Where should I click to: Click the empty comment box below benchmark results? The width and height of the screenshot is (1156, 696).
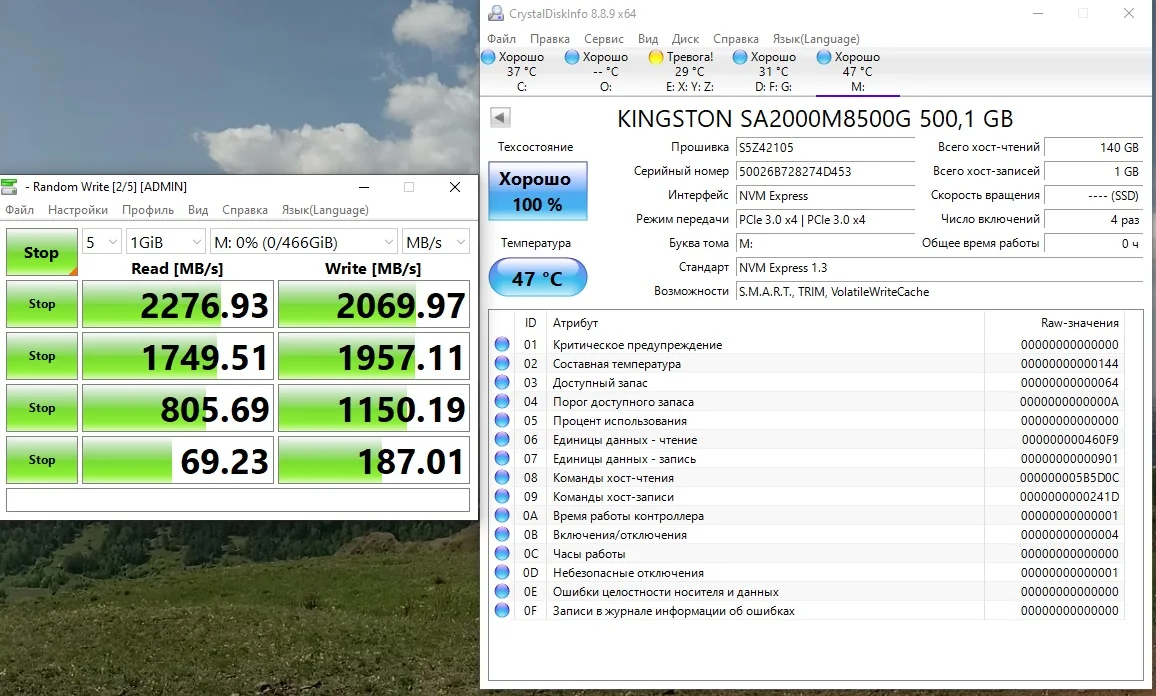click(x=237, y=500)
